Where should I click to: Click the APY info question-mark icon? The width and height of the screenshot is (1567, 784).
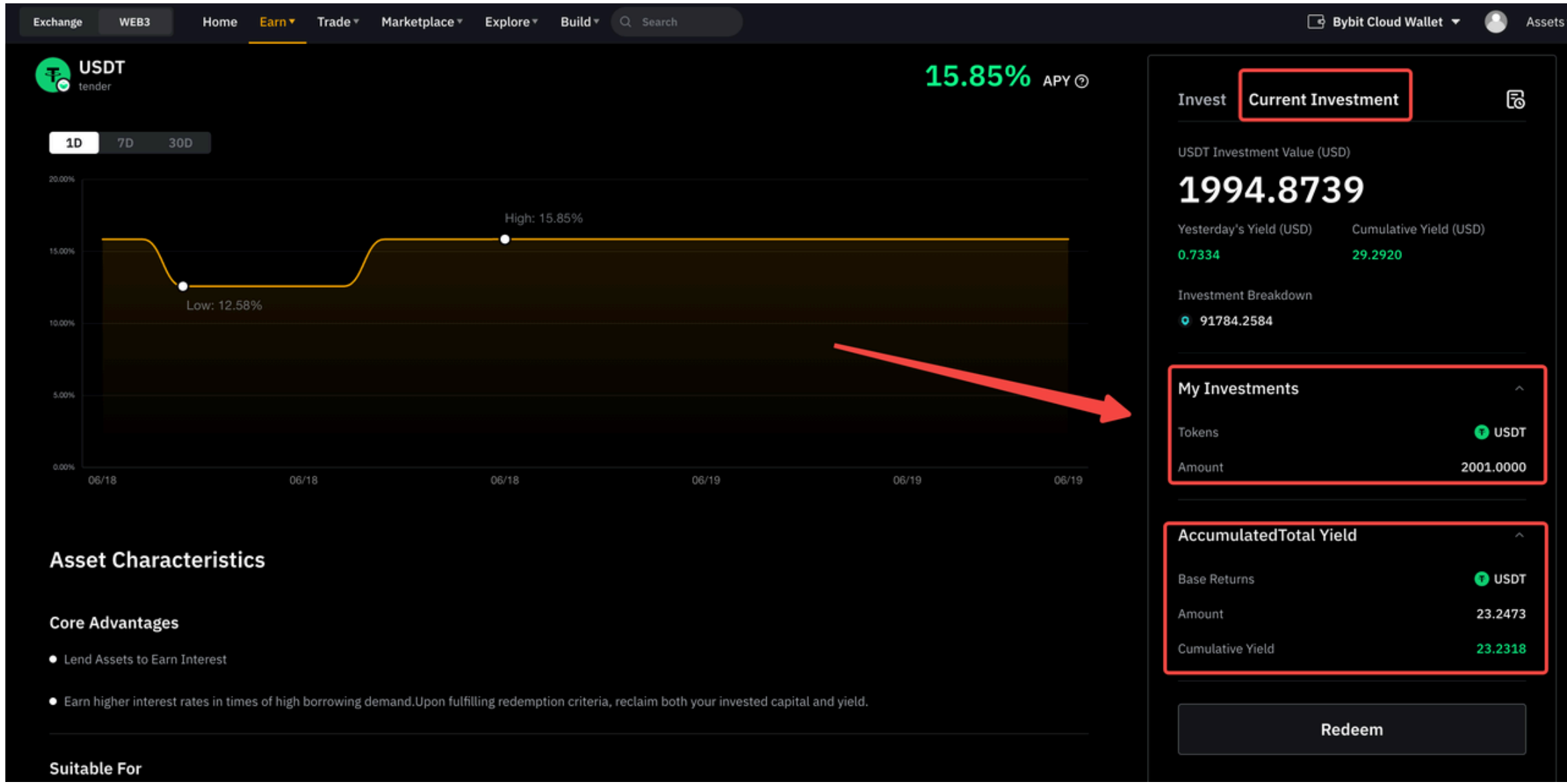(x=1081, y=81)
